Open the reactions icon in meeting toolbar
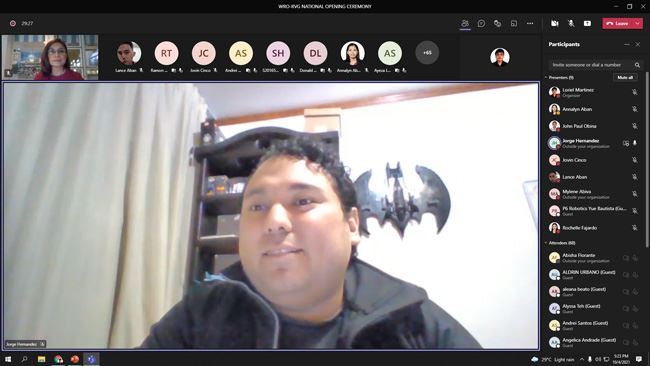 pyautogui.click(x=497, y=24)
